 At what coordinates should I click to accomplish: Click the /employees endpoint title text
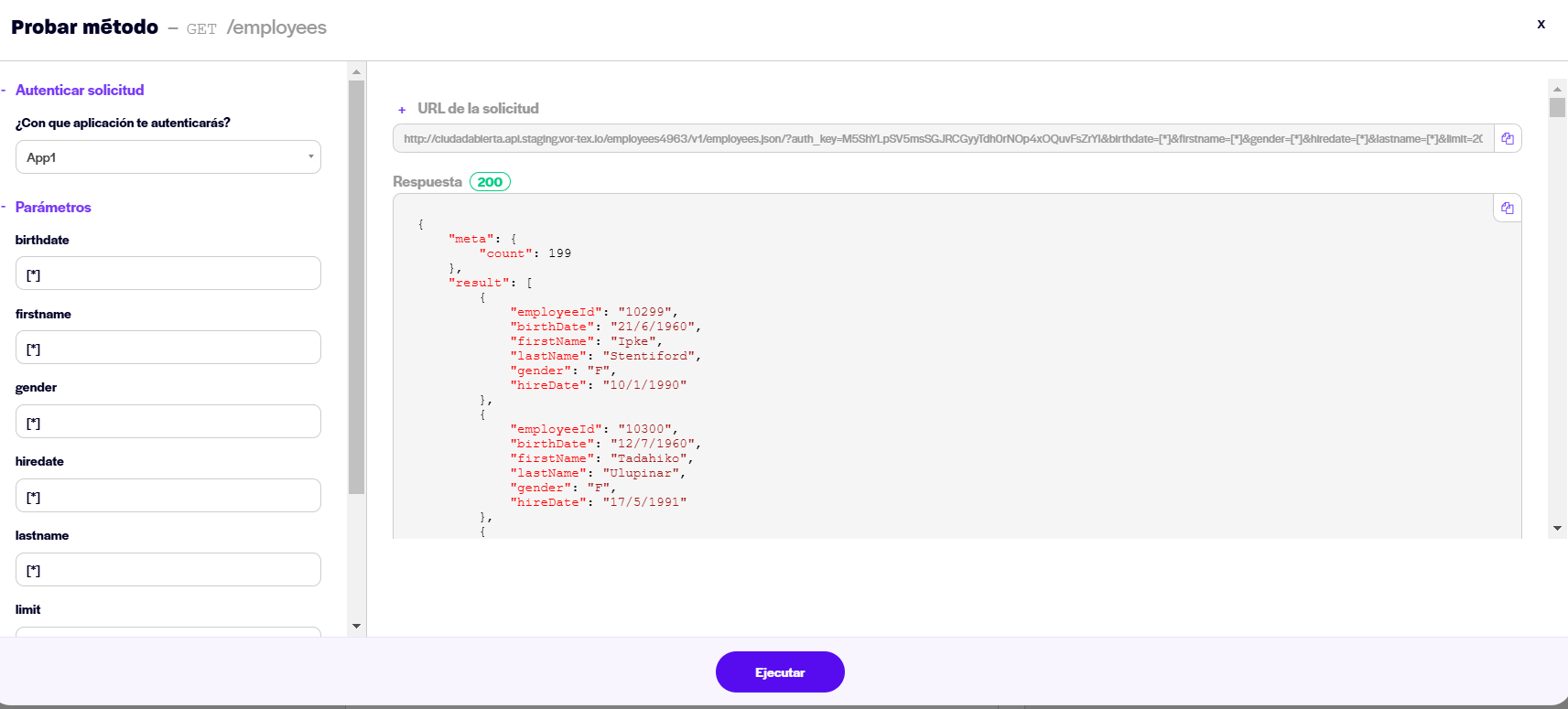[x=276, y=27]
